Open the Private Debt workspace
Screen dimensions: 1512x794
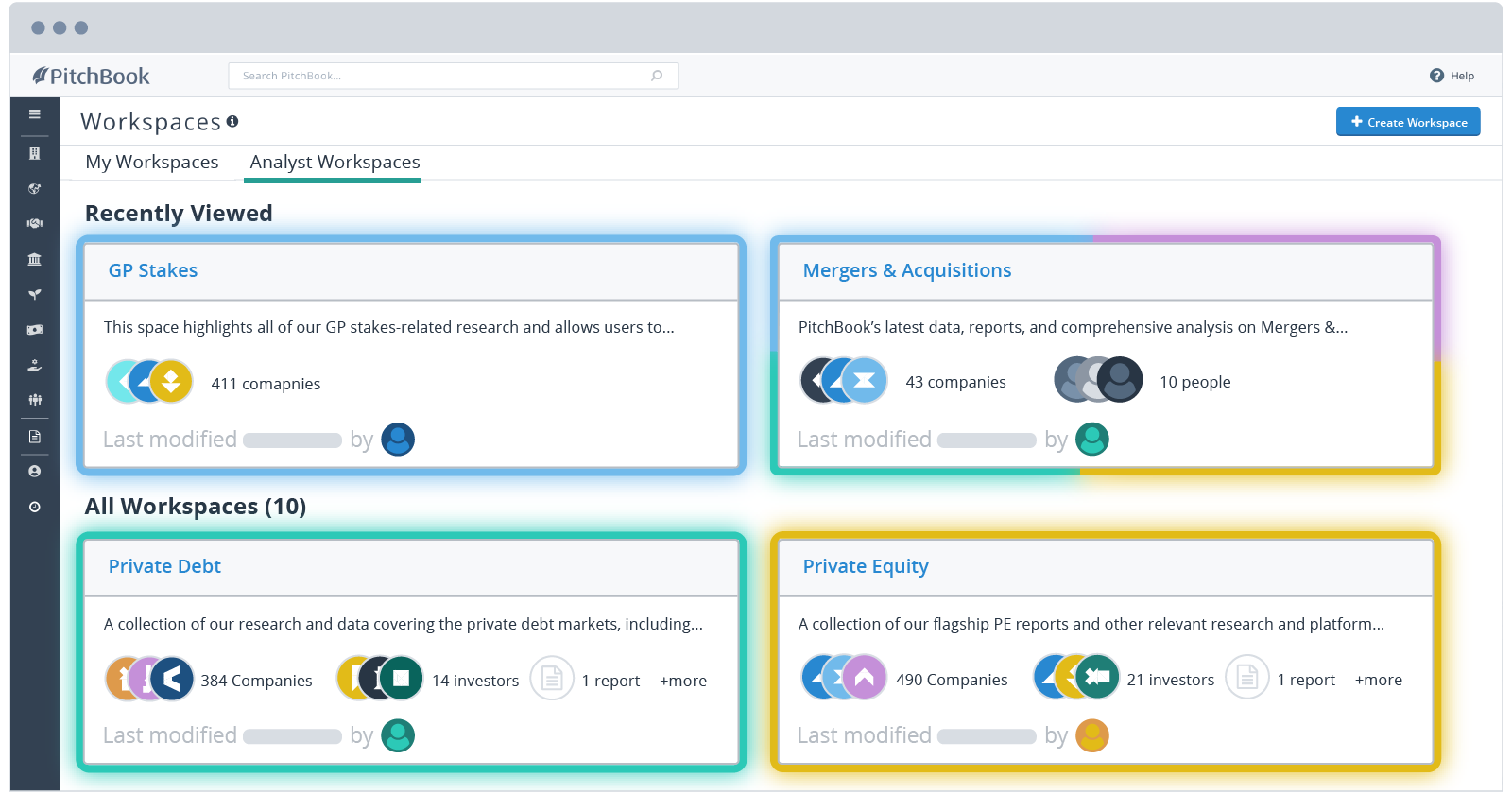coord(164,566)
